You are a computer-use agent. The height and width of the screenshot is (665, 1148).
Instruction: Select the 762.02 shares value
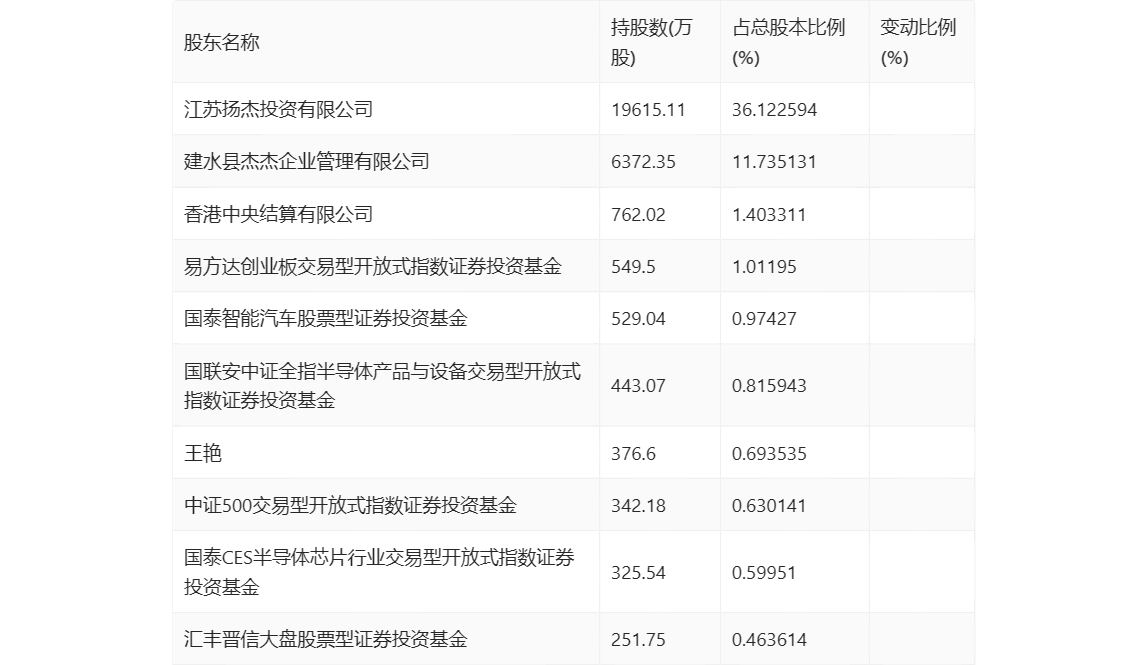(x=638, y=215)
